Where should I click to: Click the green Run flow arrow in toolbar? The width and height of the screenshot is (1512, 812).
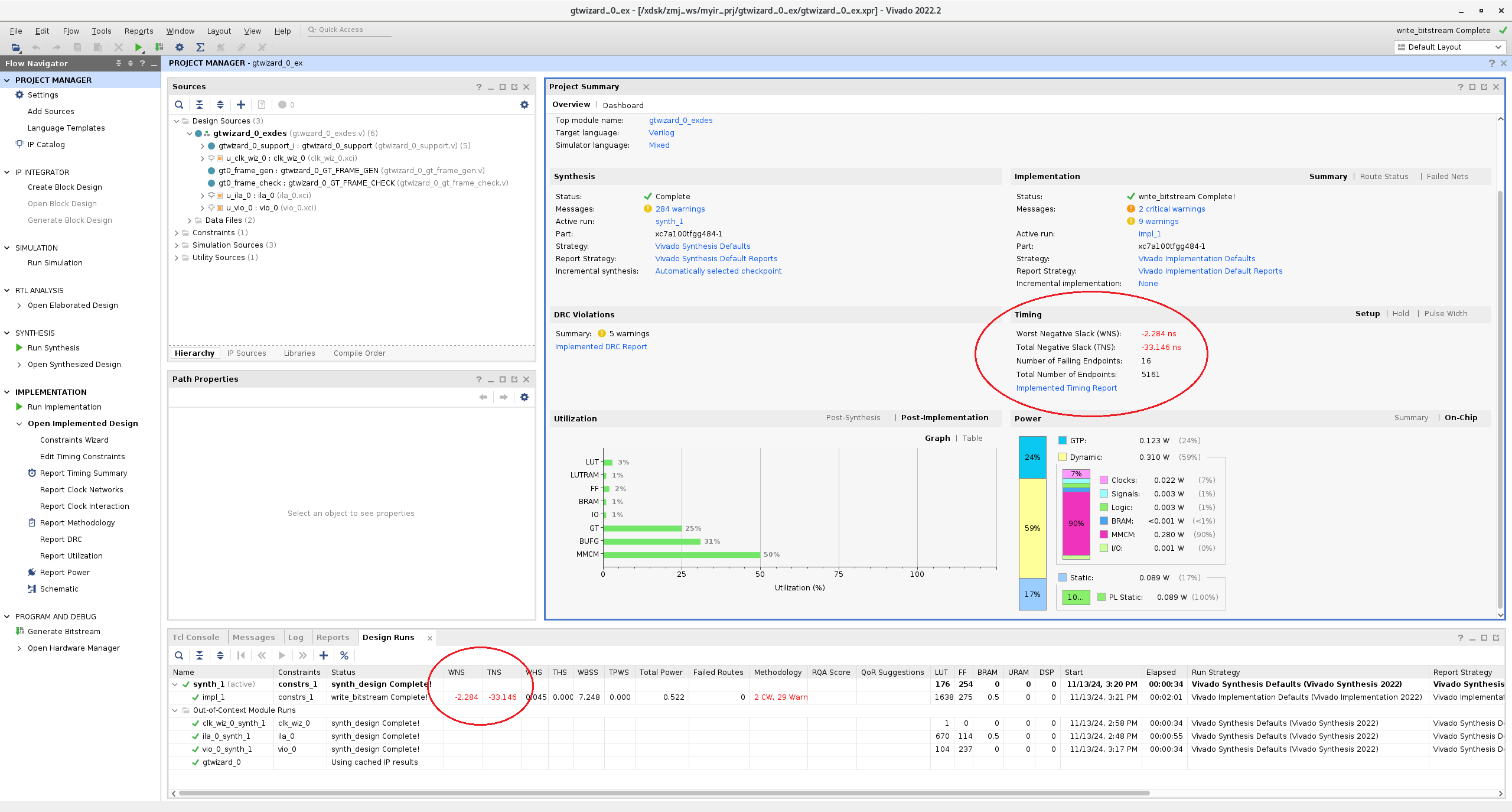click(x=138, y=47)
